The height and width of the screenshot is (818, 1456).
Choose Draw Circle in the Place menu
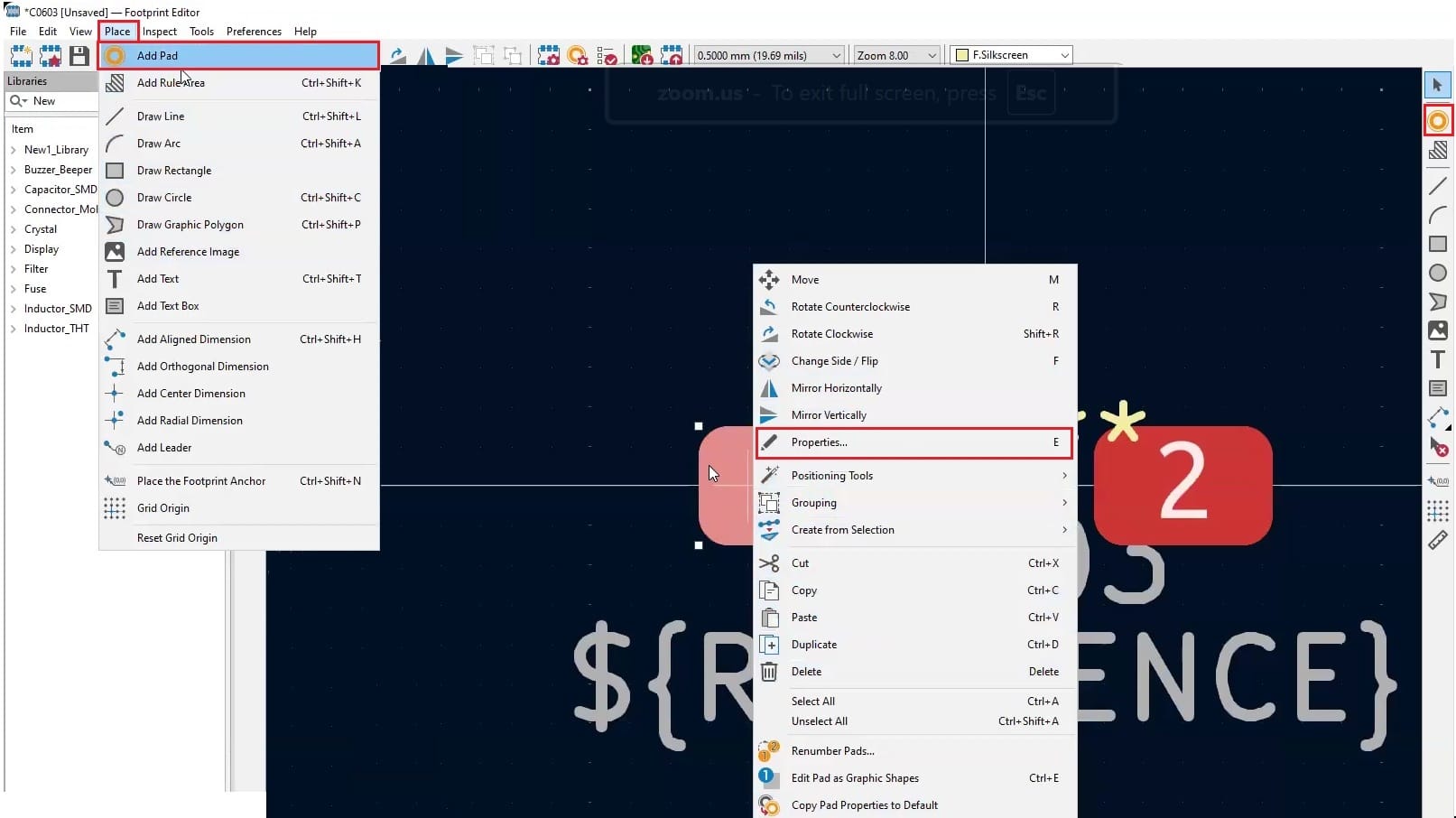pyautogui.click(x=238, y=198)
